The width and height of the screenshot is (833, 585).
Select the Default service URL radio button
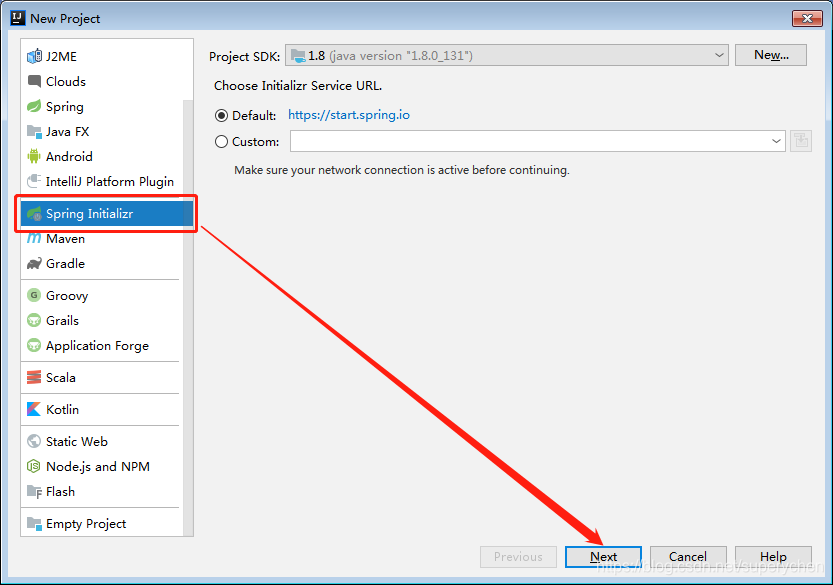click(222, 115)
